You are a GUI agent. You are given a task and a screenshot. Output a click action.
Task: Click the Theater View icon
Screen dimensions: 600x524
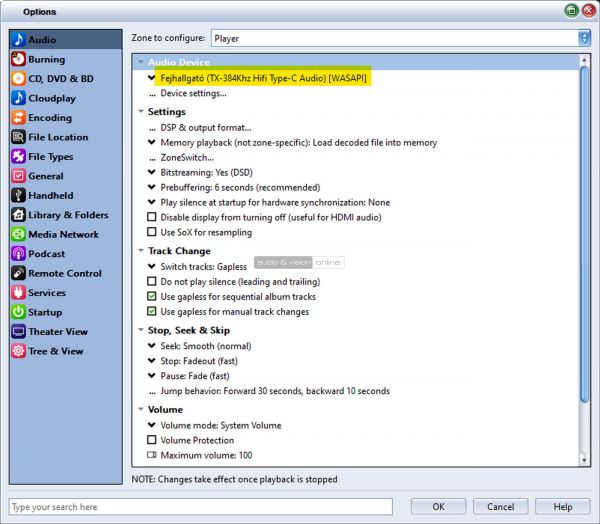click(19, 332)
